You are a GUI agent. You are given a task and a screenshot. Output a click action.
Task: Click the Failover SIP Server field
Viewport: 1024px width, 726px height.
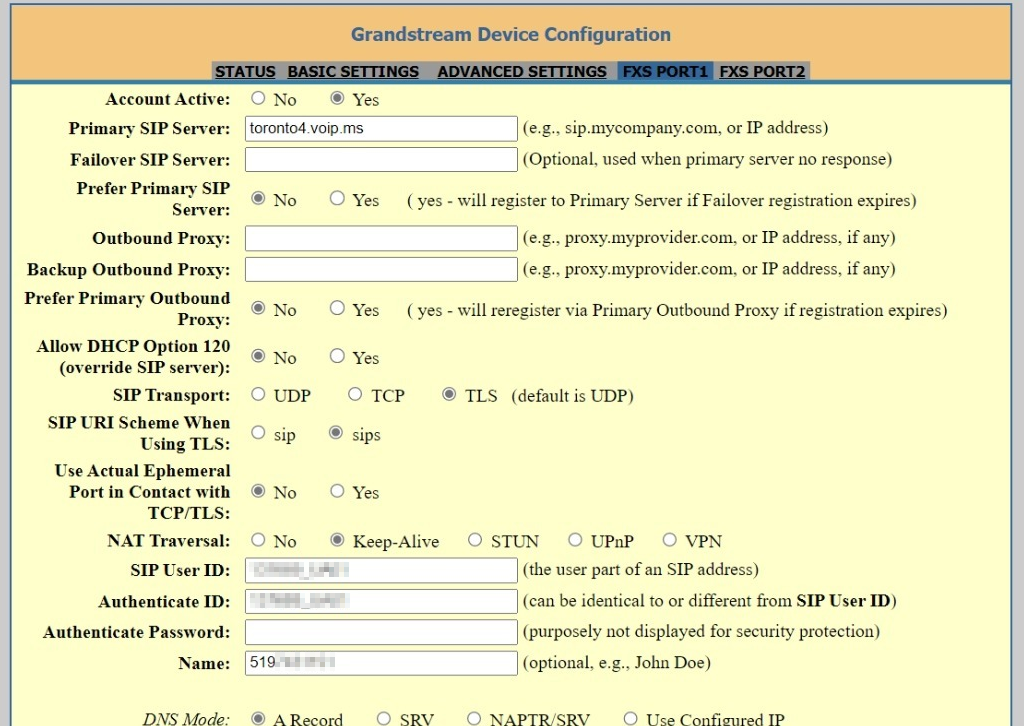[x=381, y=160]
